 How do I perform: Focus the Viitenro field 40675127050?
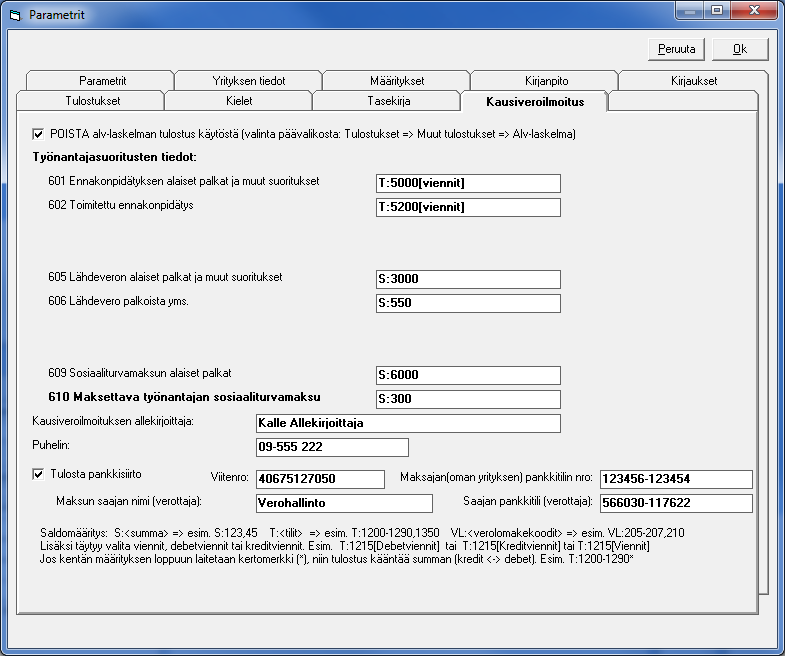(320, 479)
